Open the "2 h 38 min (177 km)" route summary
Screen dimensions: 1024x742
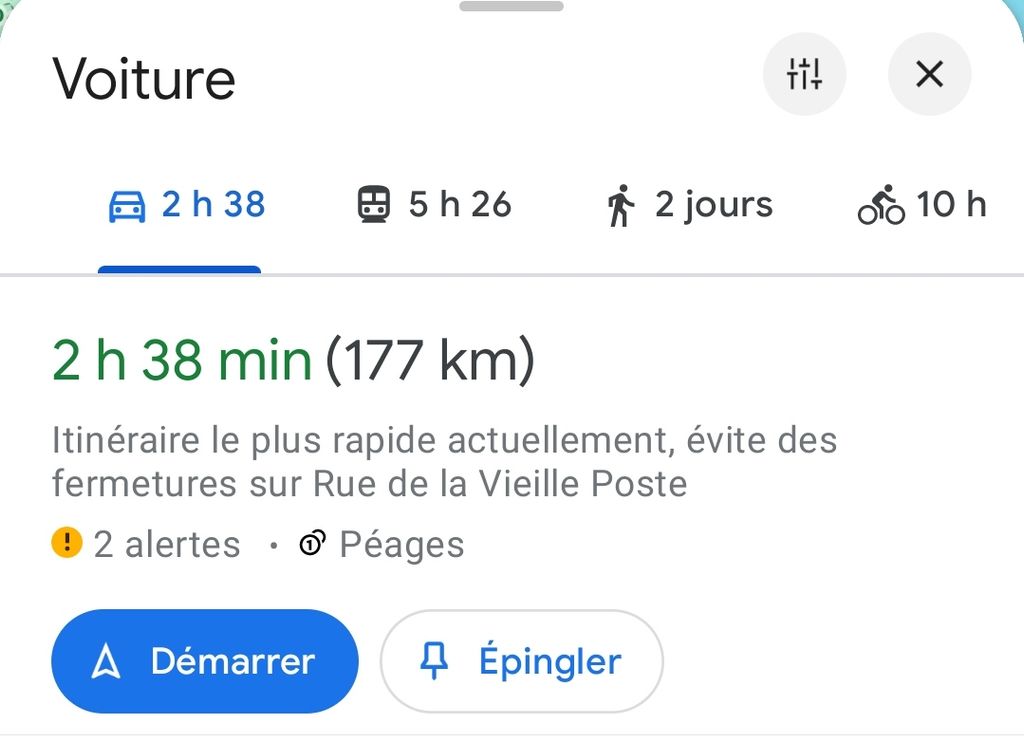(x=293, y=361)
